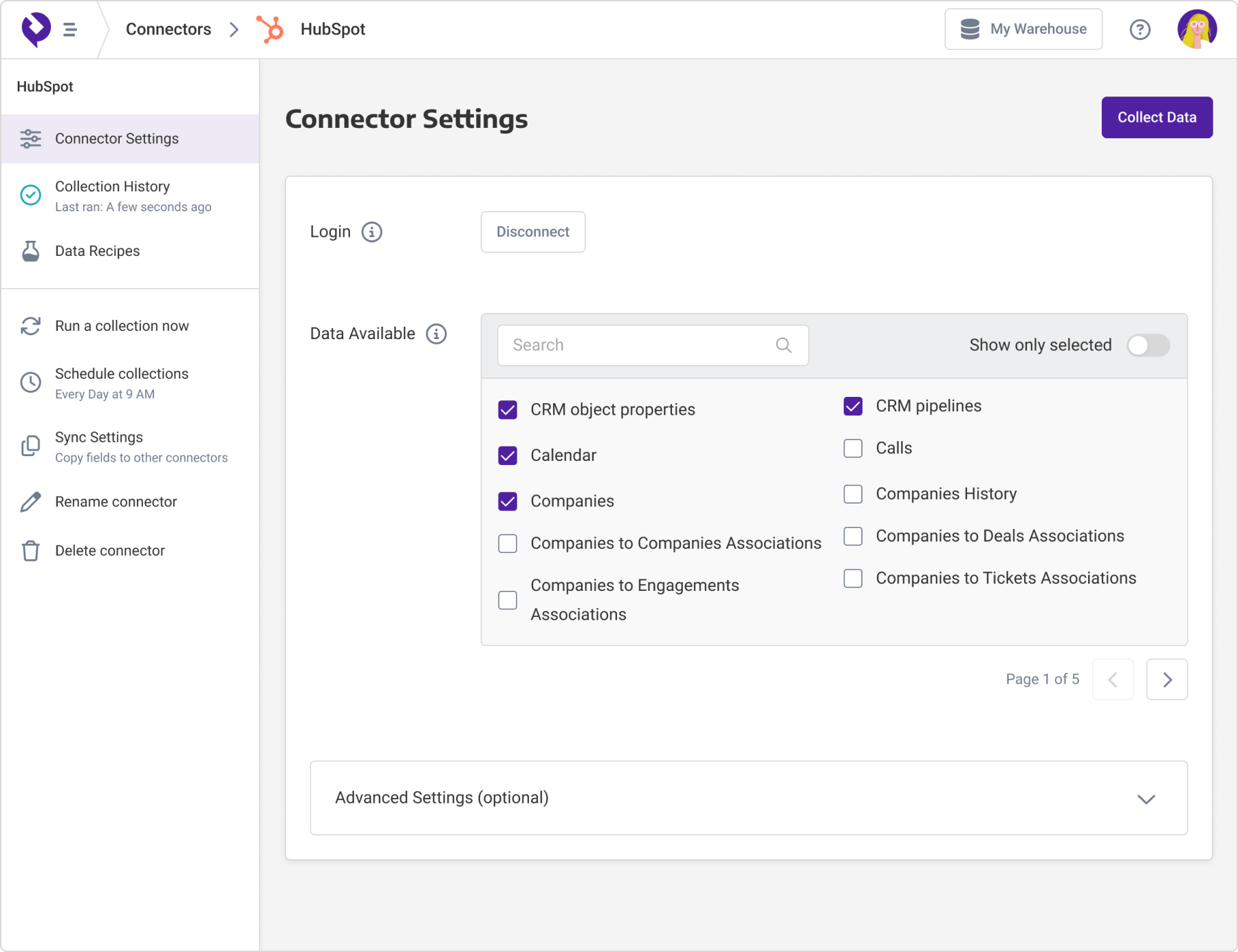1238x952 pixels.
Task: Uncheck CRM object properties
Action: point(508,410)
